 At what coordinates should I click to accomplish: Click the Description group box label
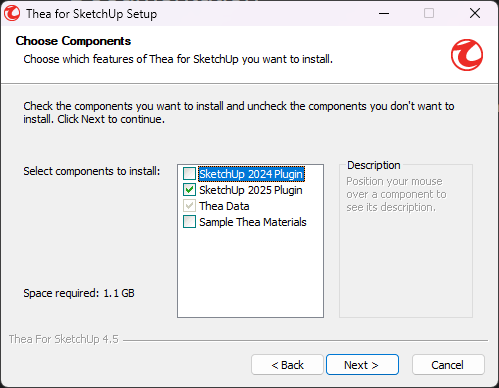(x=373, y=165)
